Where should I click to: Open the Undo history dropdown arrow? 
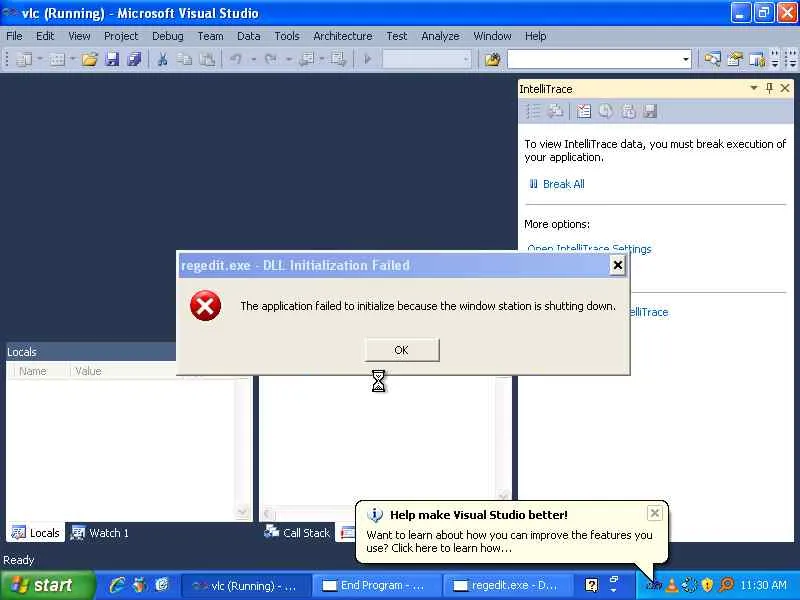coord(253,60)
